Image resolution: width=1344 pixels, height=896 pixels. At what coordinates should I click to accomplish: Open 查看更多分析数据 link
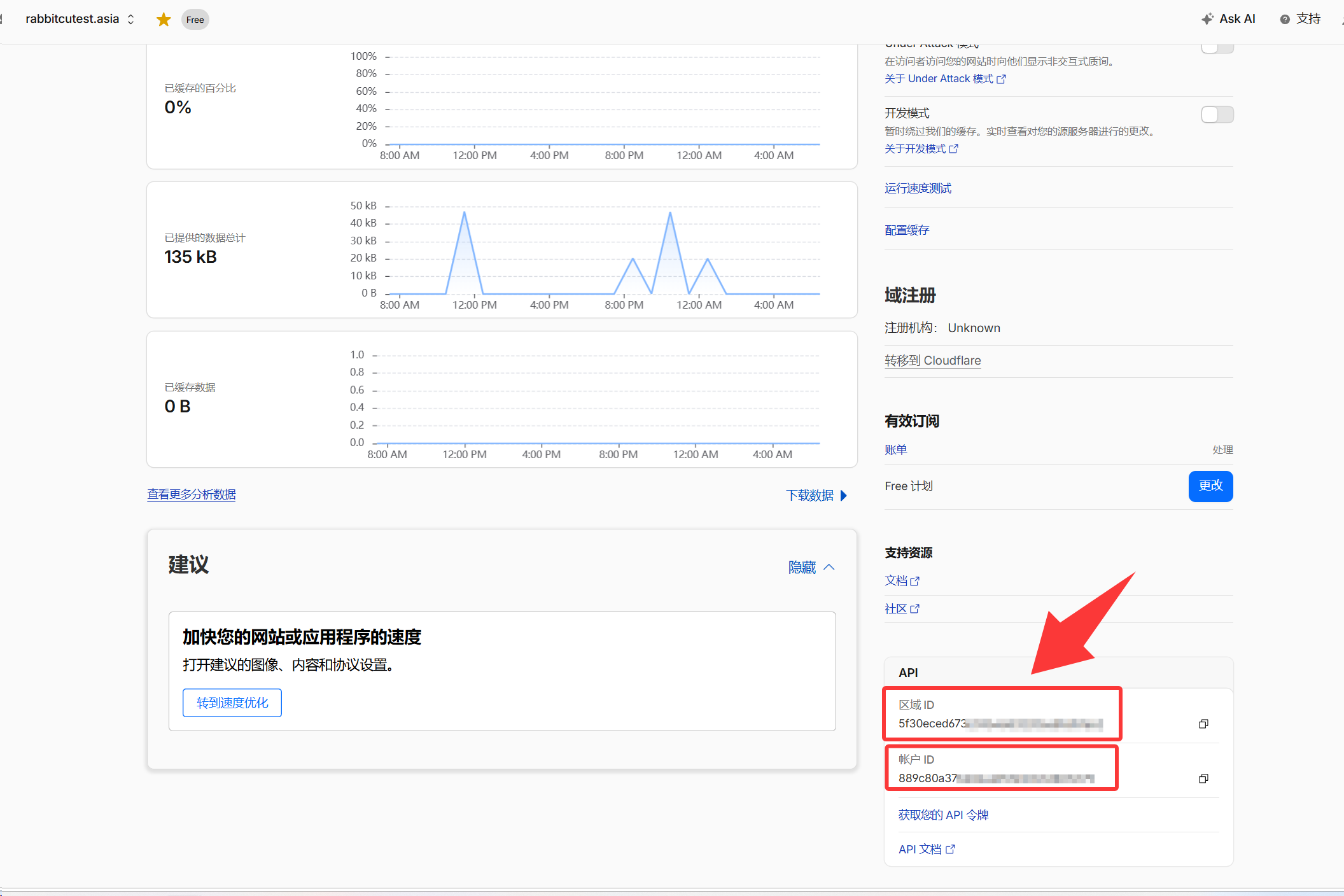[x=192, y=494]
